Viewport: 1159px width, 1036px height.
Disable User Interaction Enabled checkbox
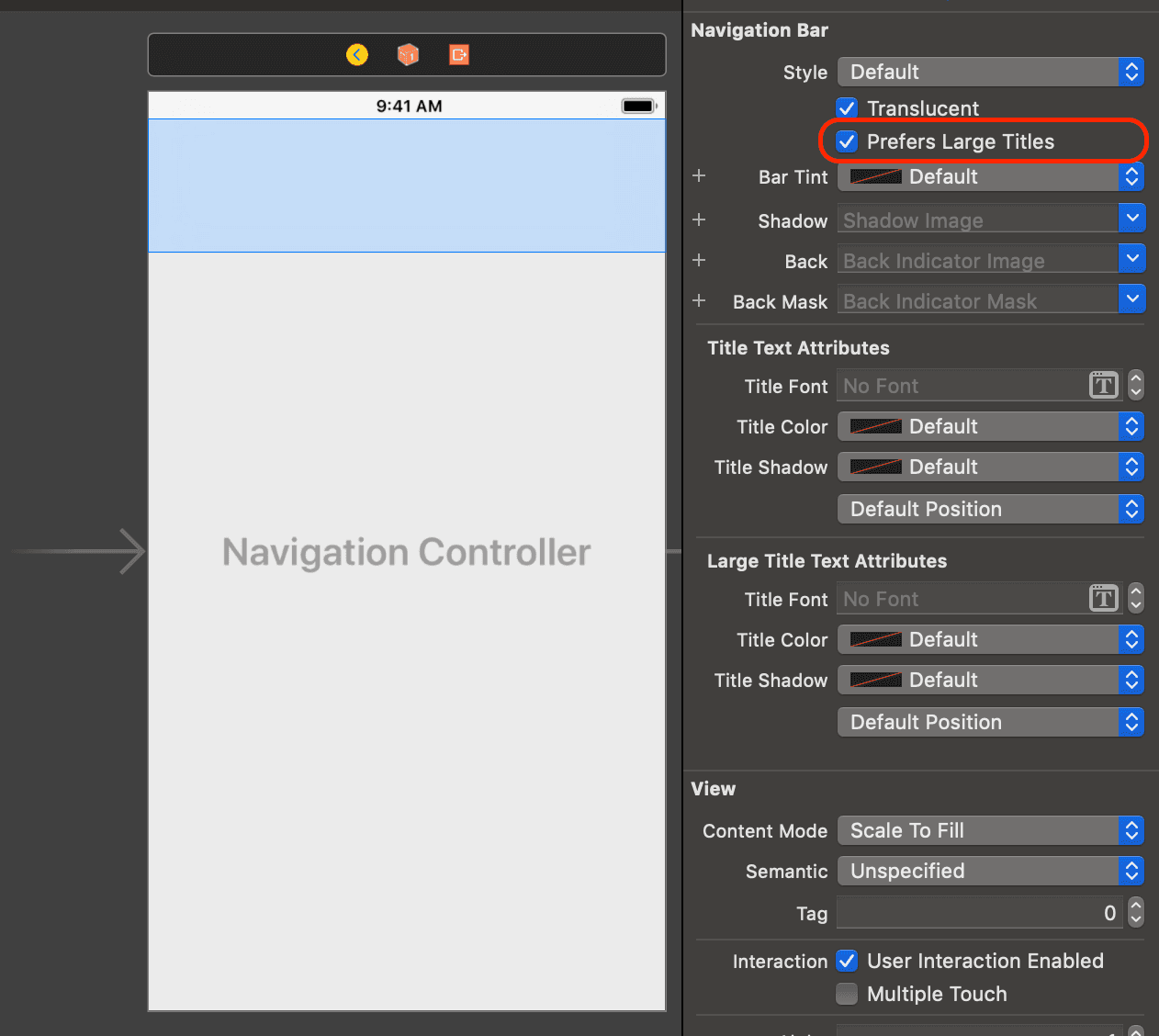point(847,961)
